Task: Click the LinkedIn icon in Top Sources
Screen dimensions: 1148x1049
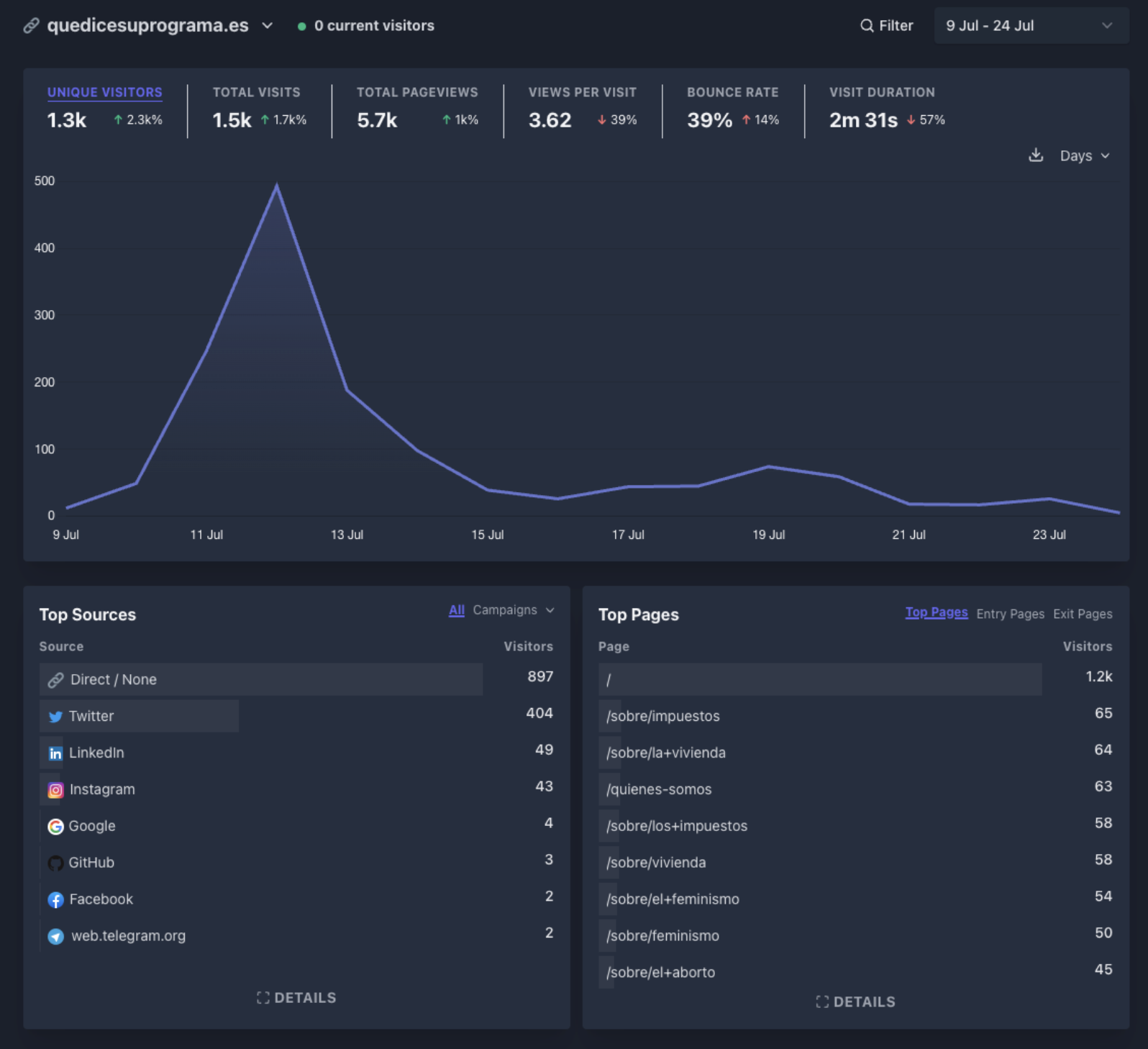Action: [55, 753]
